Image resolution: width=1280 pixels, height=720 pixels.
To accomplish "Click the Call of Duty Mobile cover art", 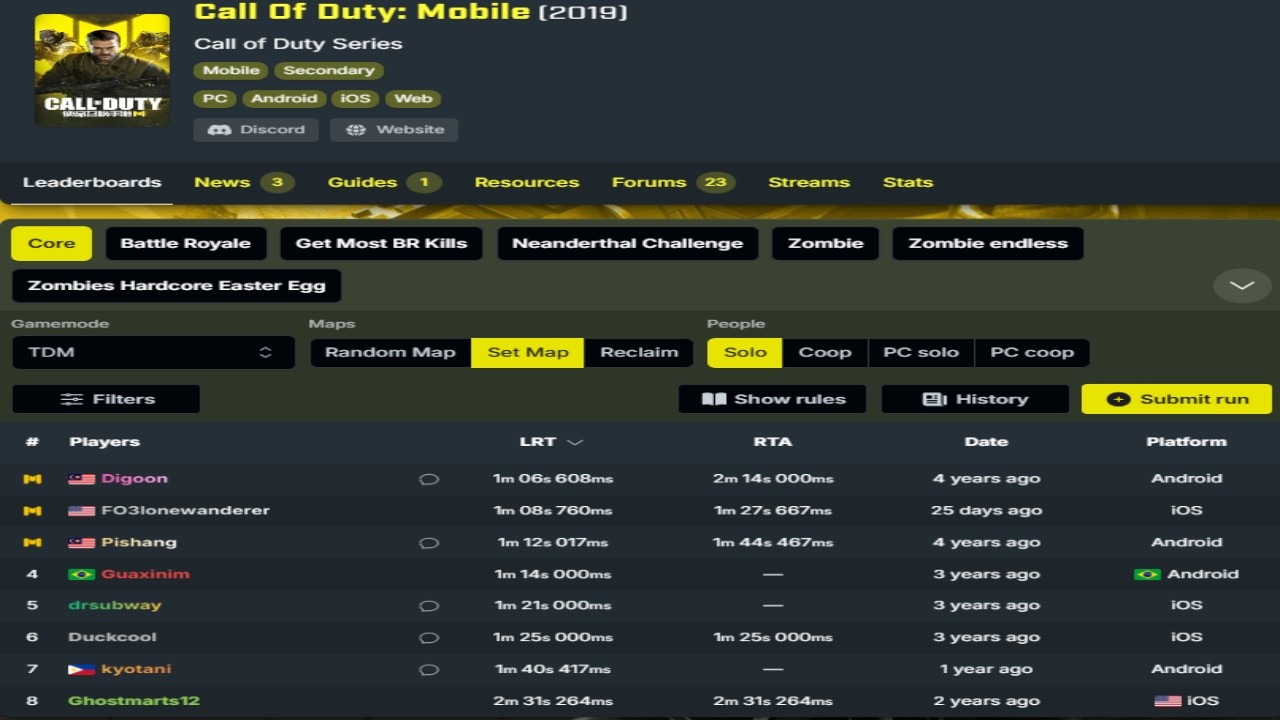I will (102, 70).
